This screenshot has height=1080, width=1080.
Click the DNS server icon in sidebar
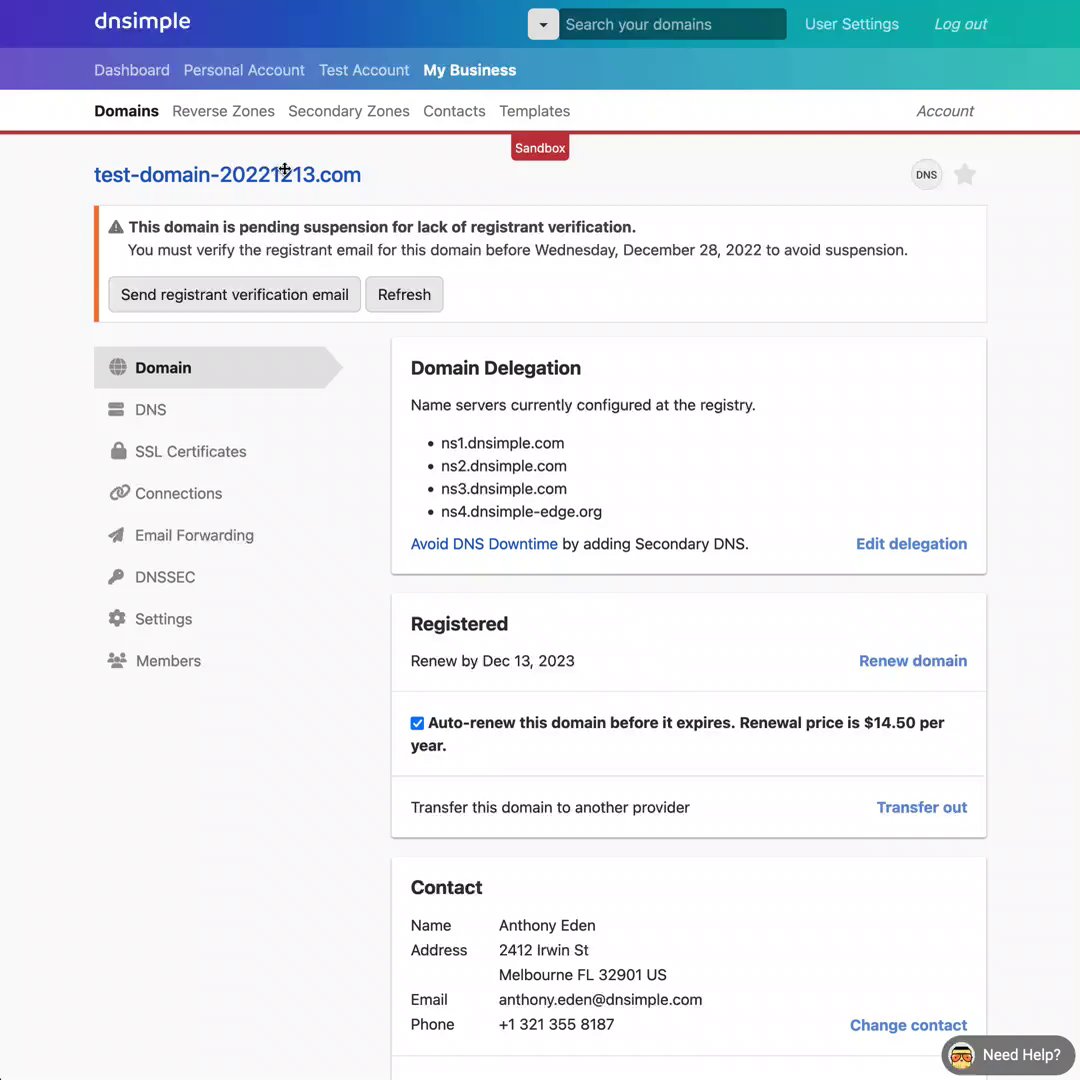click(x=116, y=409)
